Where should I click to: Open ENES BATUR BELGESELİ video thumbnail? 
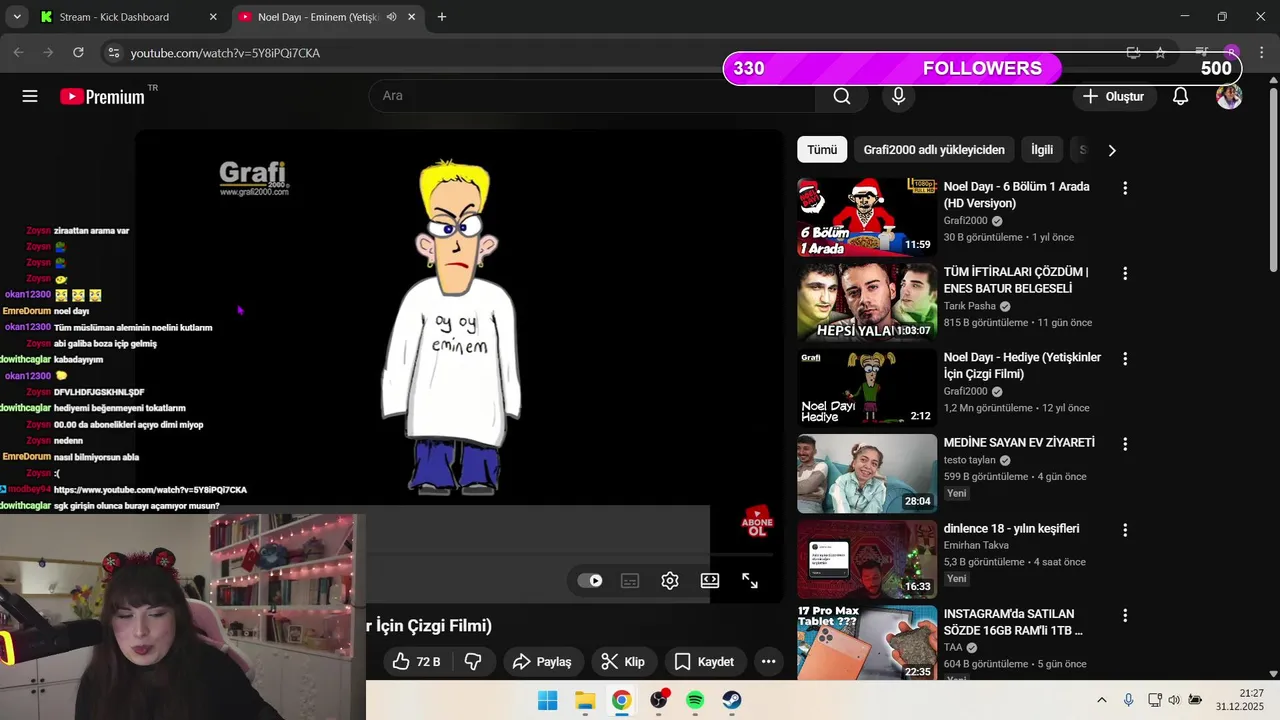867,302
